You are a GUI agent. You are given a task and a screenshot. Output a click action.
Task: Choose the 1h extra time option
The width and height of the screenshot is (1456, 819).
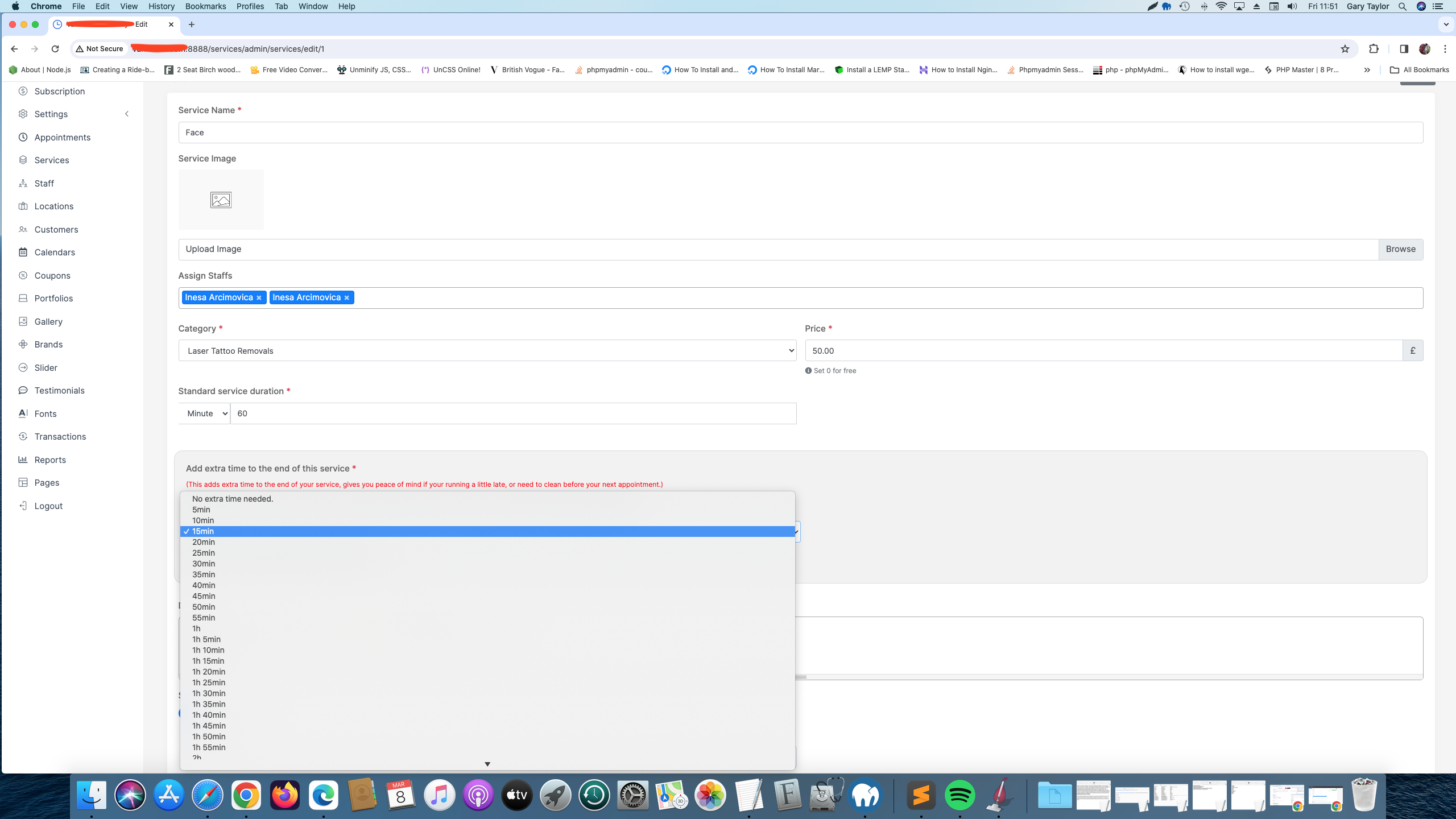pos(487,628)
